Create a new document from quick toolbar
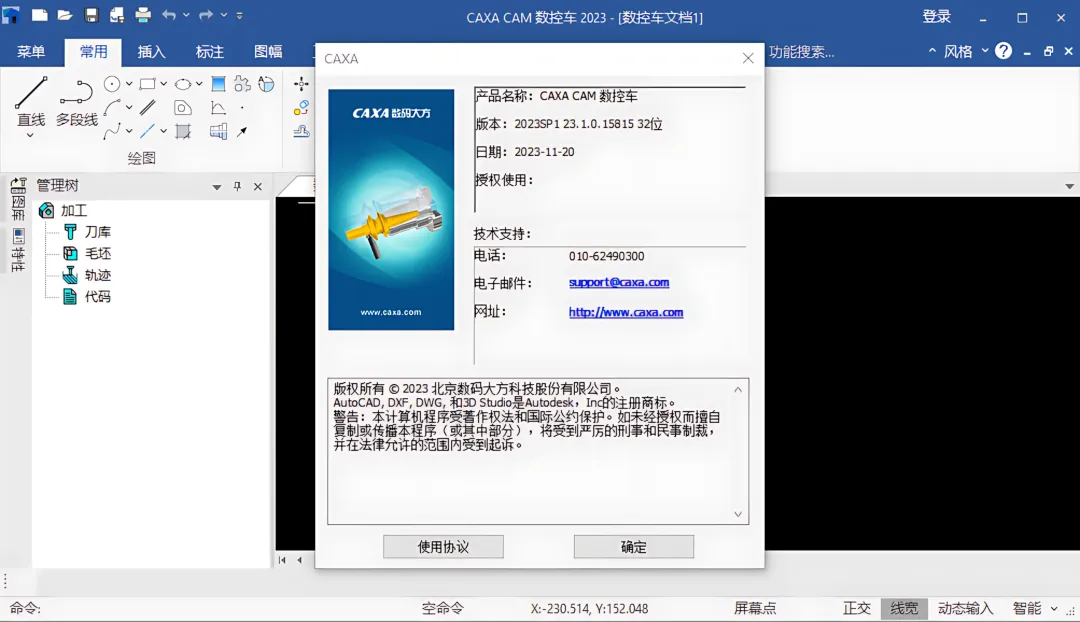The image size is (1080, 622). (x=40, y=15)
